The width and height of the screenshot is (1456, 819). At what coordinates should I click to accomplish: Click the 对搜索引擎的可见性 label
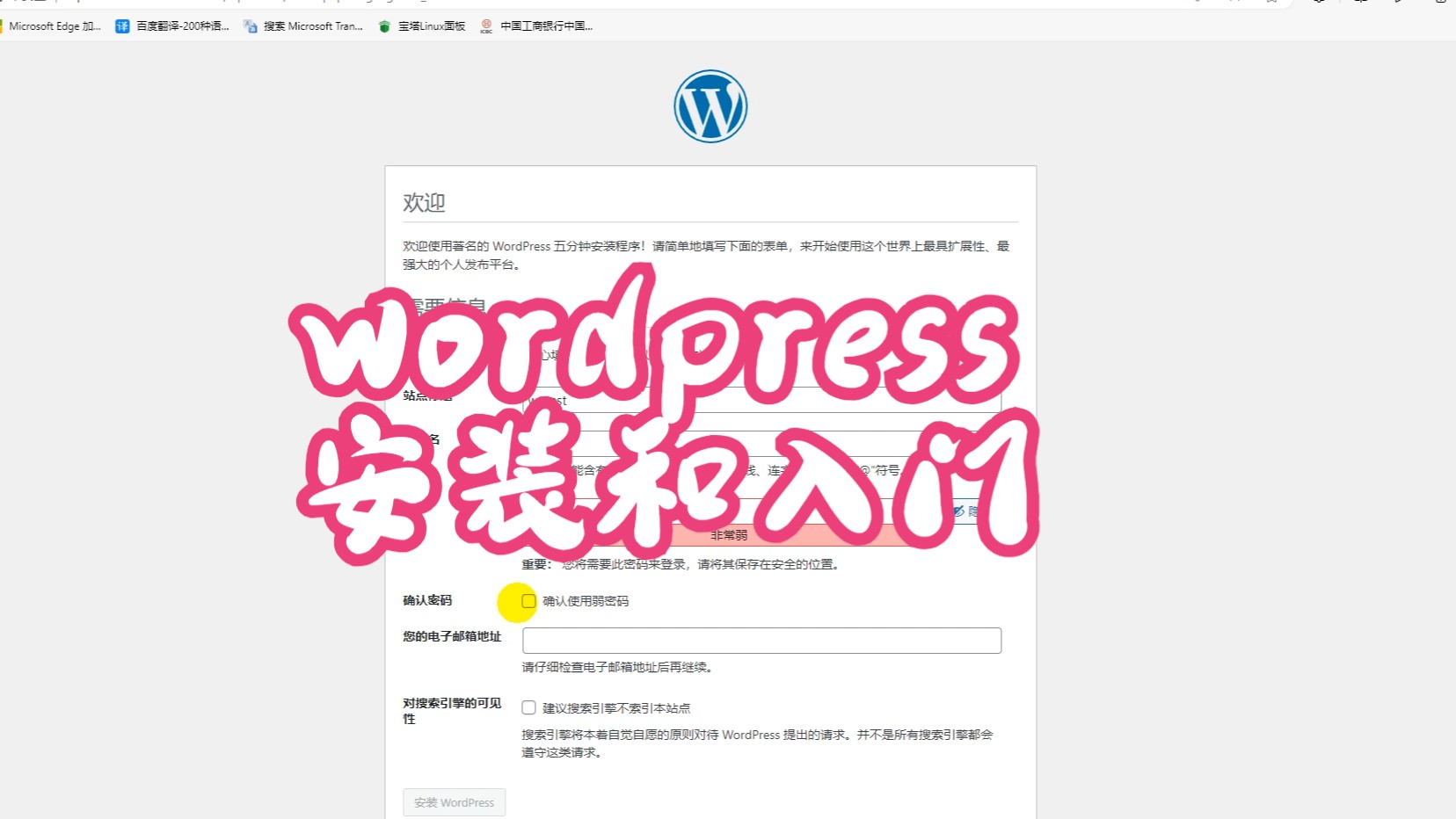(x=452, y=711)
